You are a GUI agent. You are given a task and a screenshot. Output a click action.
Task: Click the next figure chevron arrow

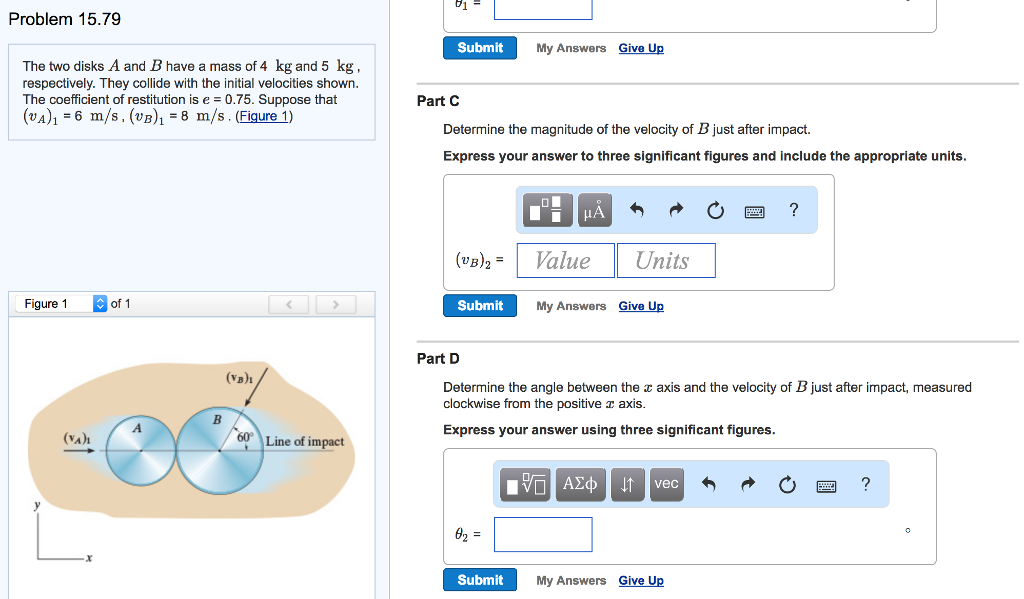tap(336, 303)
